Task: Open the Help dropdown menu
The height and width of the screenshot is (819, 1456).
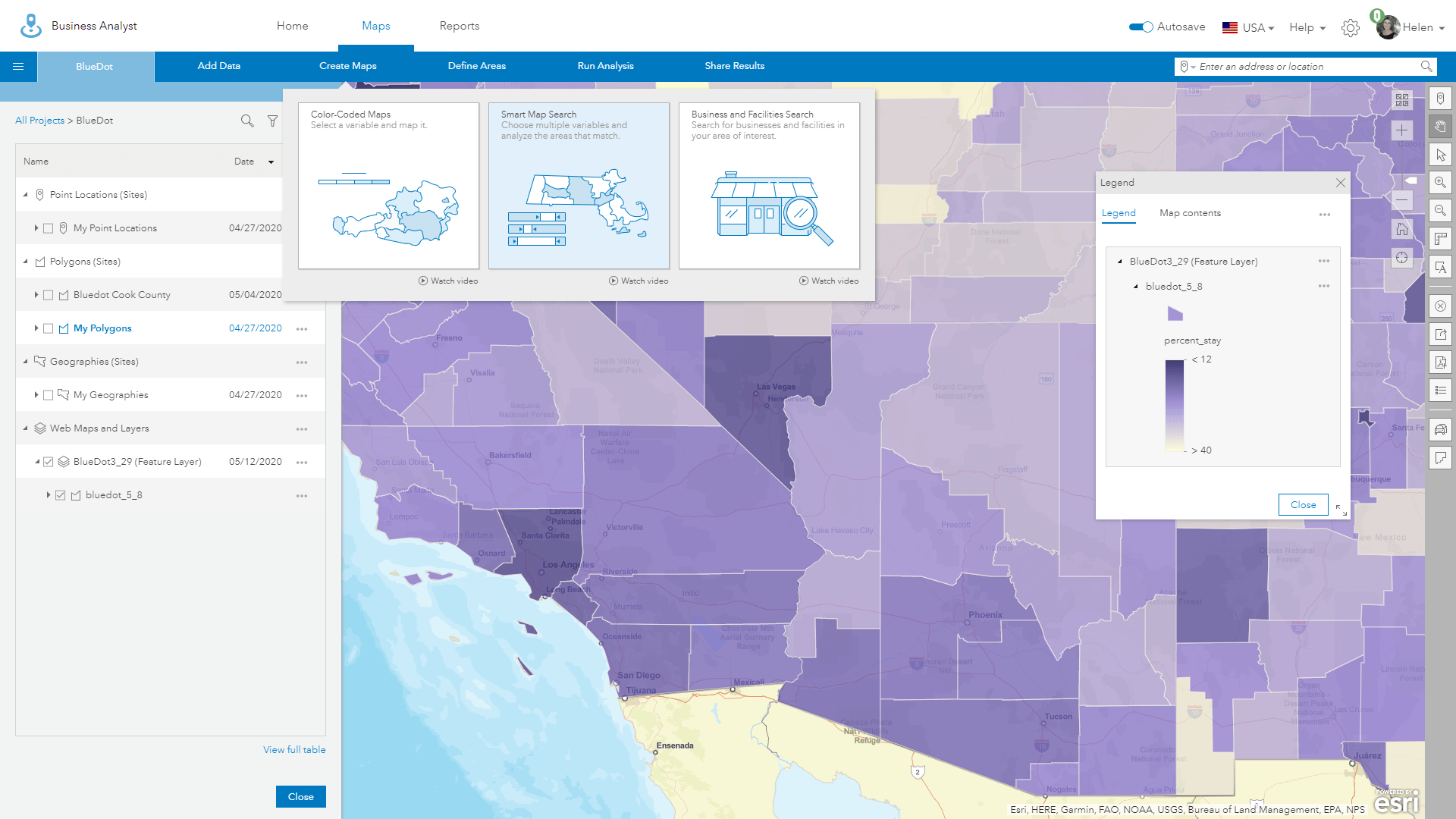Action: pos(1307,28)
